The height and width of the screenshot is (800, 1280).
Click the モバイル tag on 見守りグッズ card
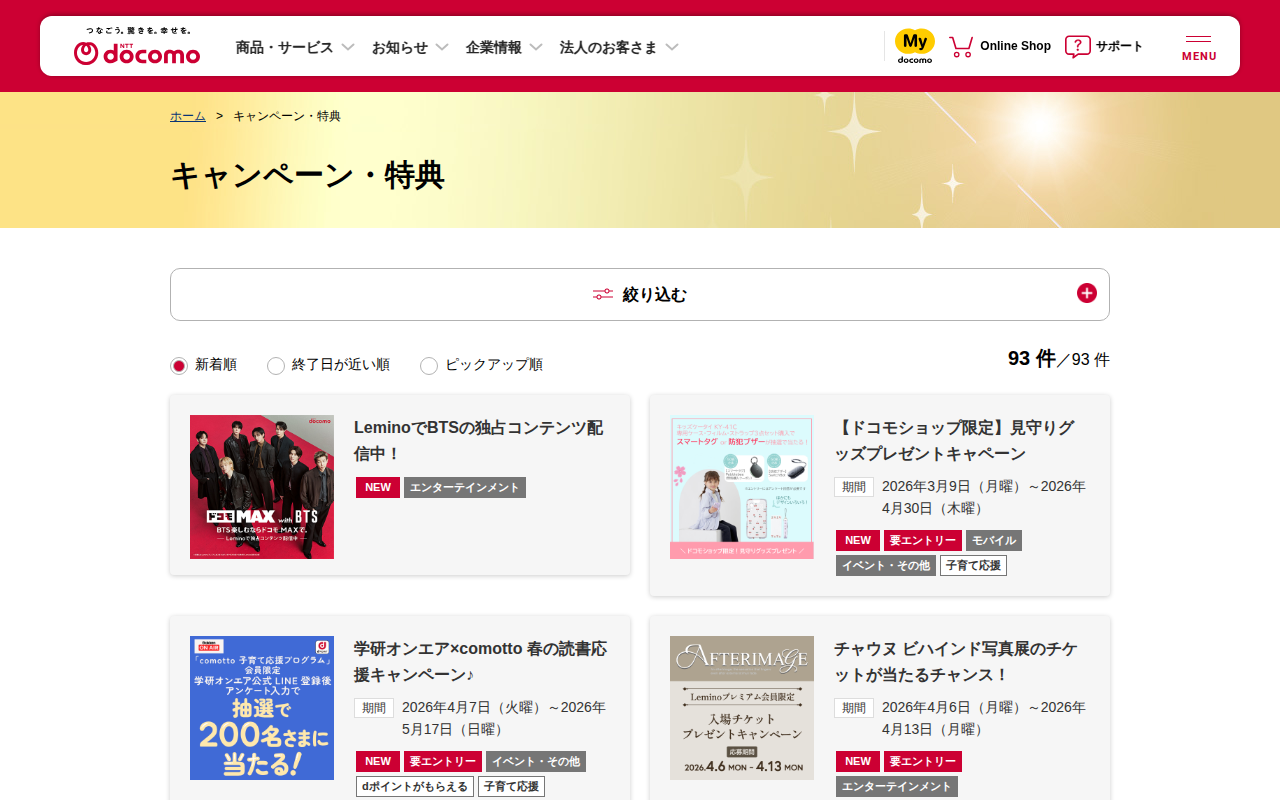994,541
